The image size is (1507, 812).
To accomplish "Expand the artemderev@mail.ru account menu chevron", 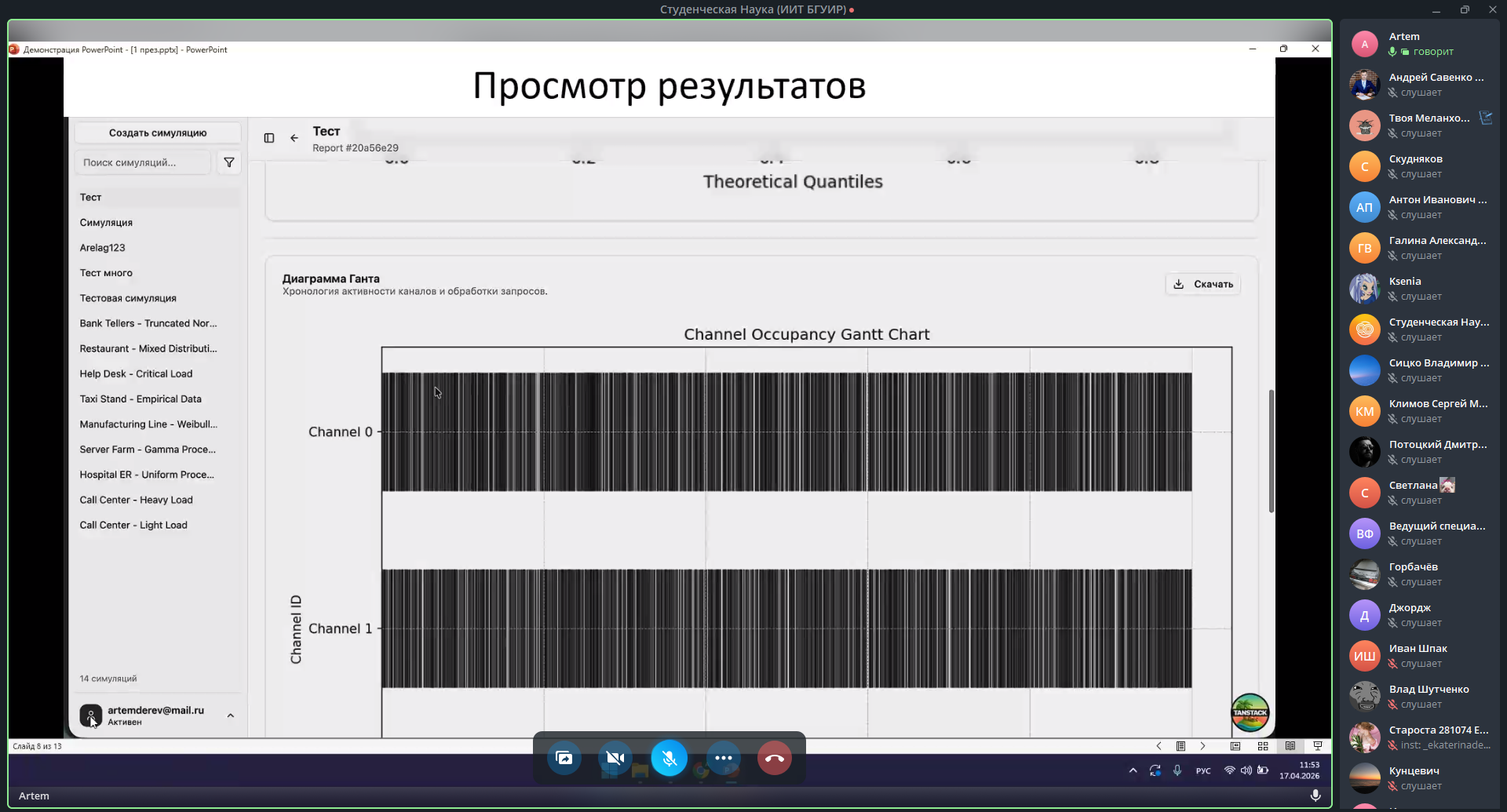I will coord(231,716).
